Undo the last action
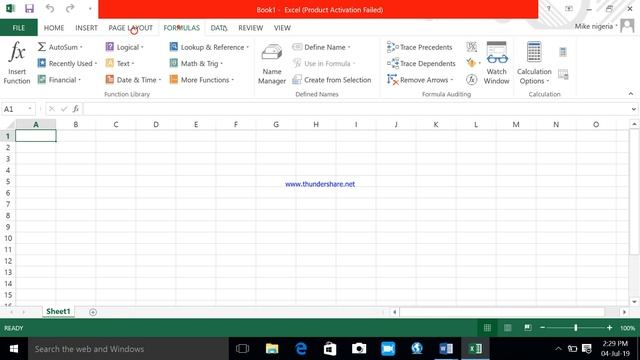Screen dimensions: 640x360 50,9
